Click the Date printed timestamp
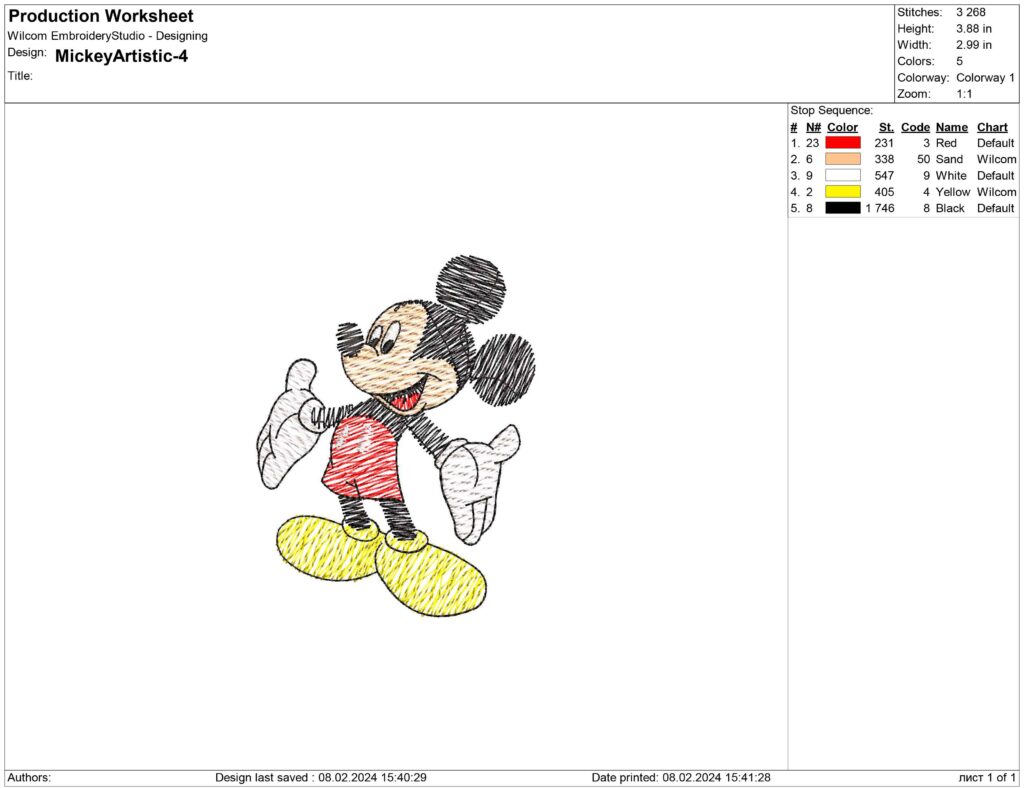Viewport: 1024px width, 788px height. 681,778
